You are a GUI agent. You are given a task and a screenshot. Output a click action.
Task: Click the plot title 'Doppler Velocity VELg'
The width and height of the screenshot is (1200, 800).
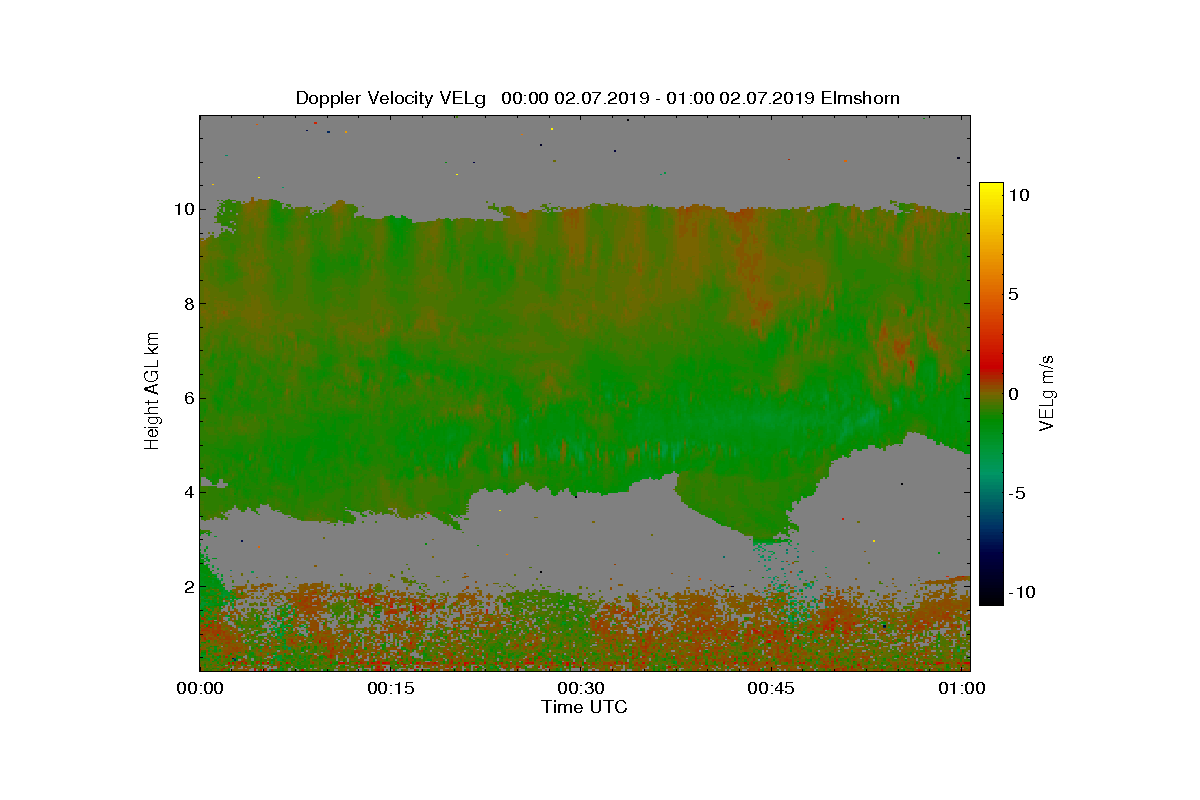click(x=391, y=98)
